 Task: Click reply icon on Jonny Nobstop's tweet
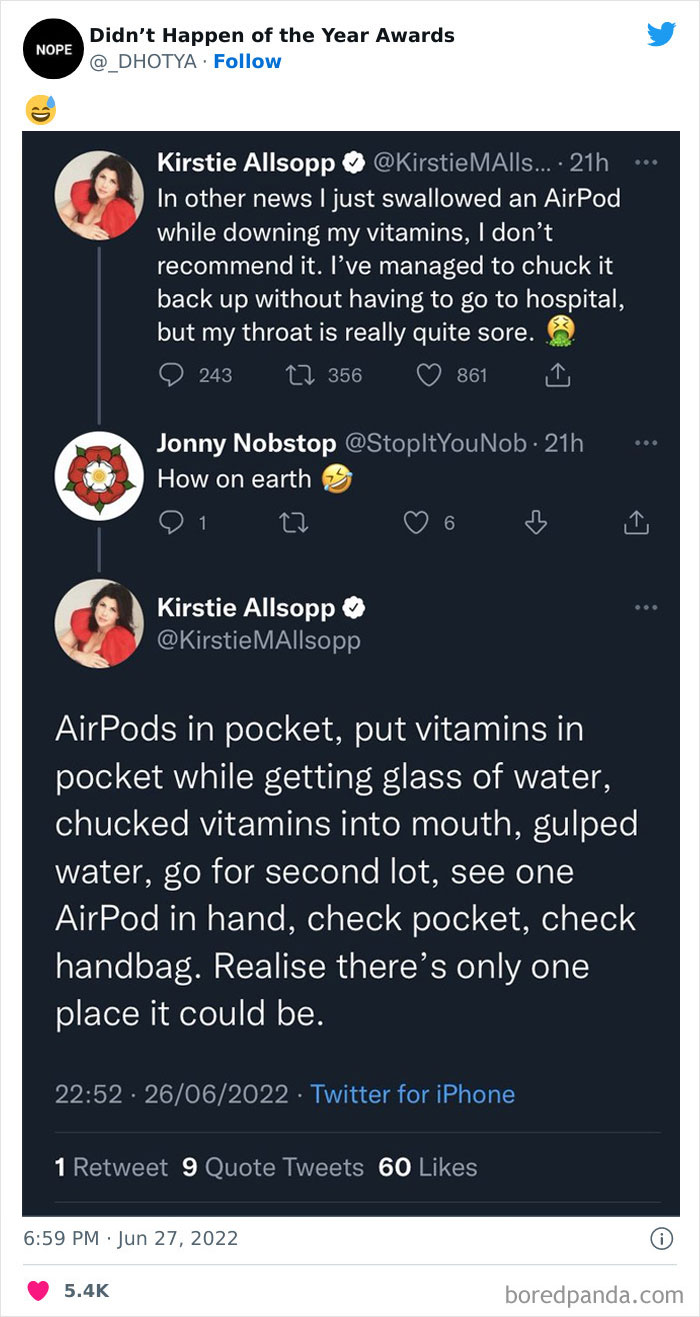click(172, 522)
